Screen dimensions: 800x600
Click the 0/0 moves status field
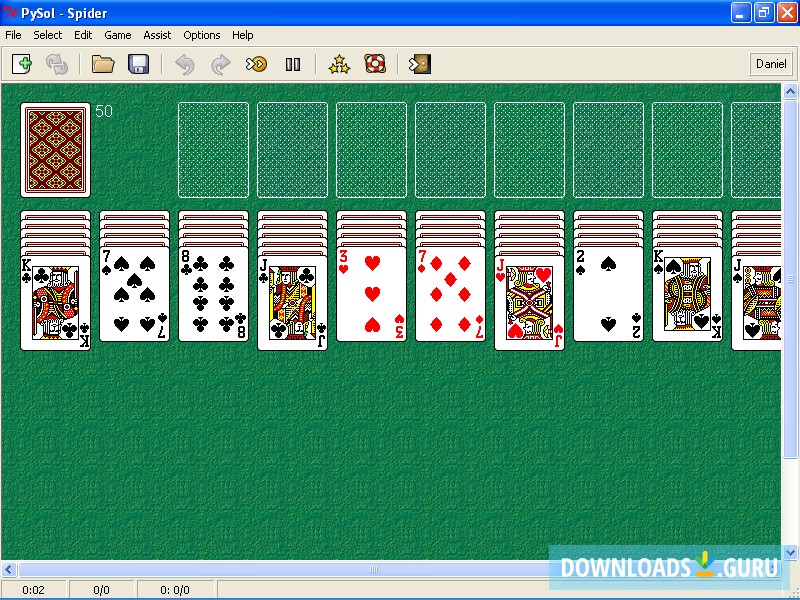102,590
